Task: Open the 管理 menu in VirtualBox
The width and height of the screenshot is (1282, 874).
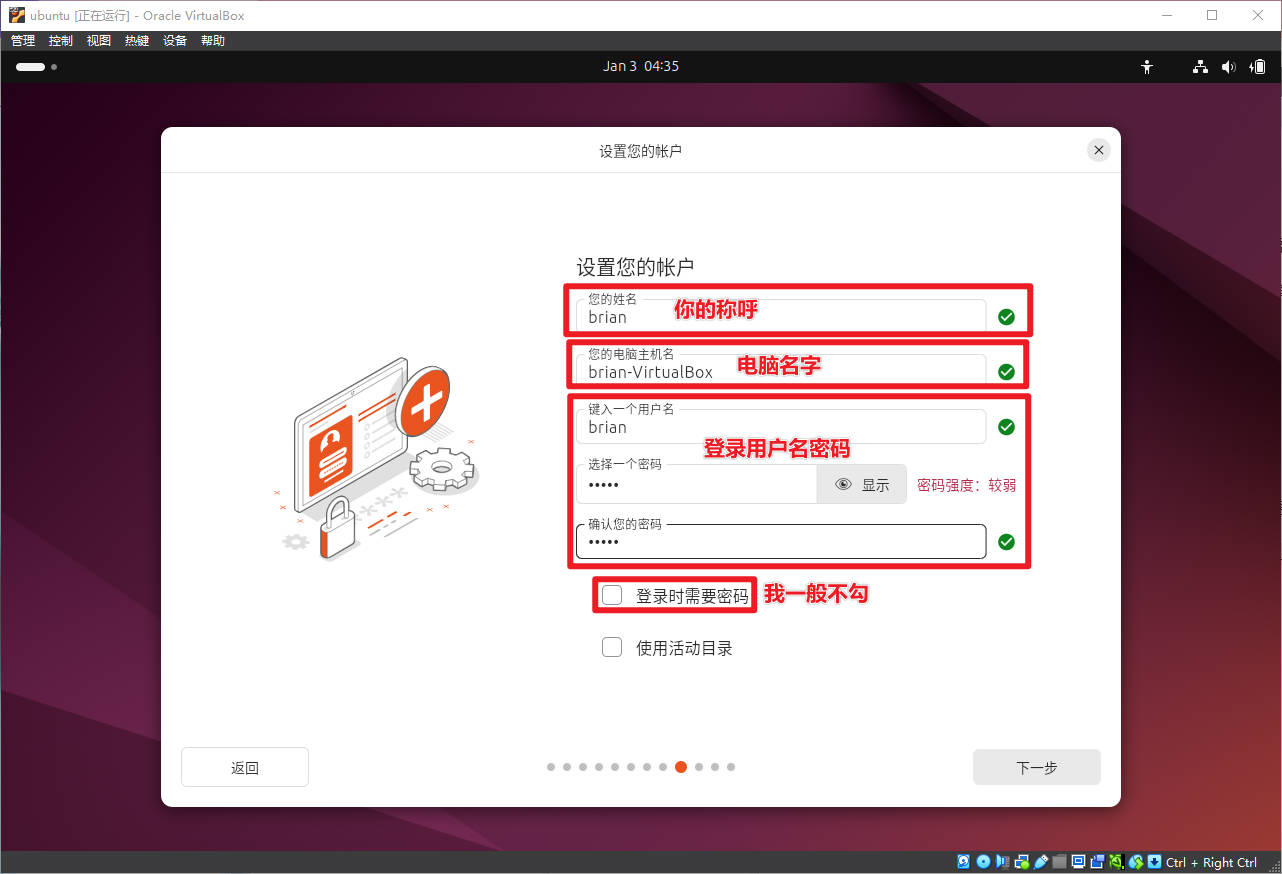Action: tap(23, 41)
